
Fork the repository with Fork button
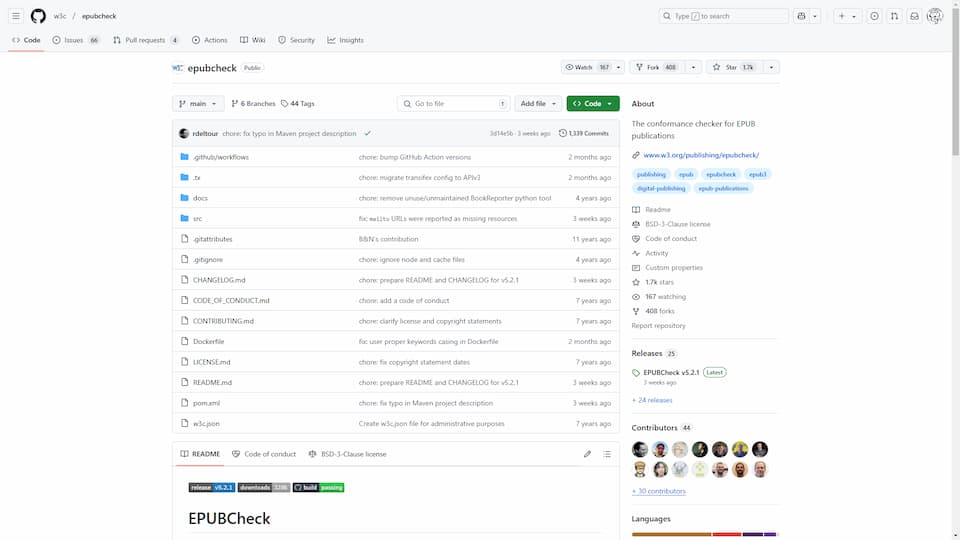click(x=657, y=67)
